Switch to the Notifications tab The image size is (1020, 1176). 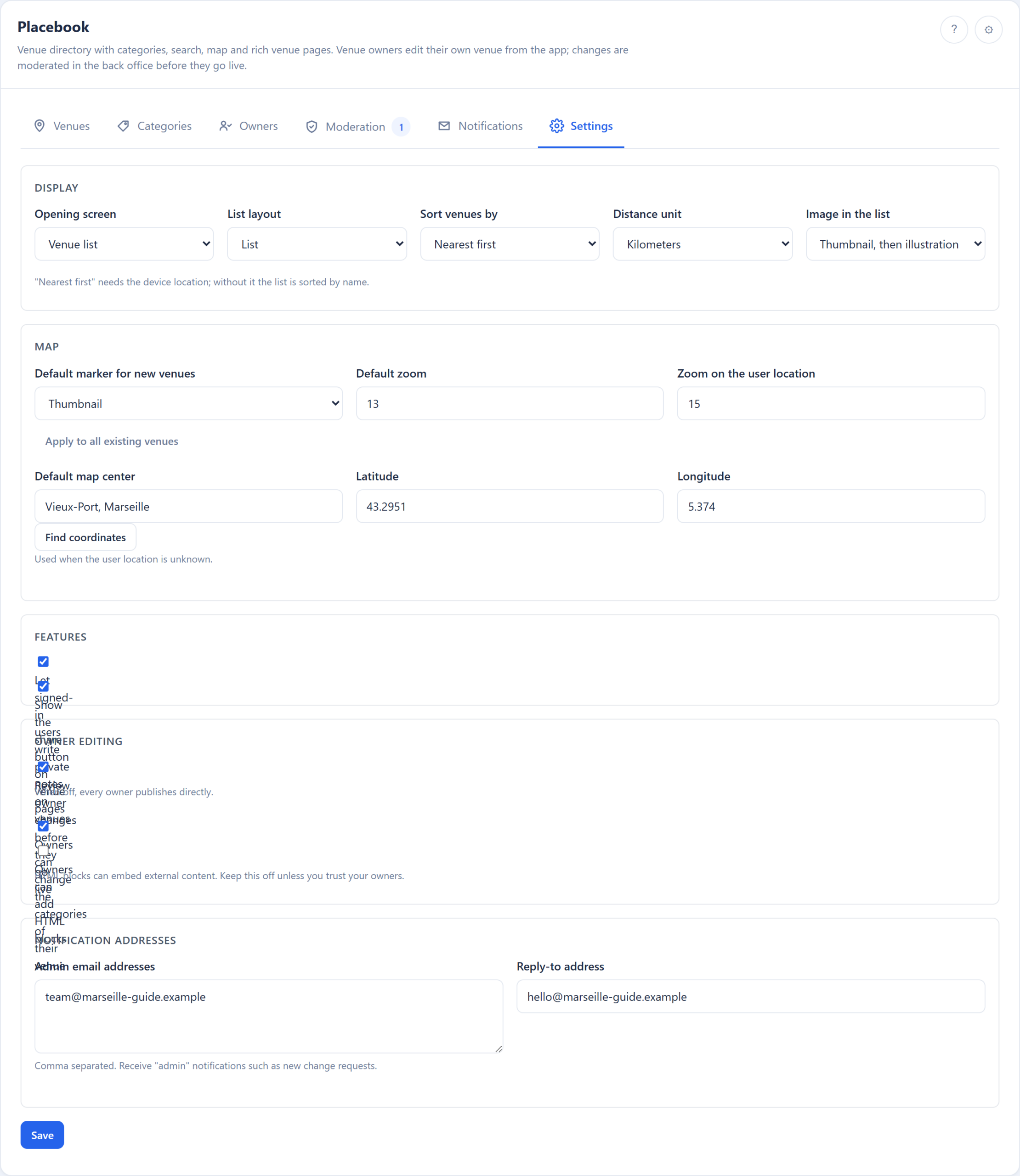pyautogui.click(x=481, y=126)
